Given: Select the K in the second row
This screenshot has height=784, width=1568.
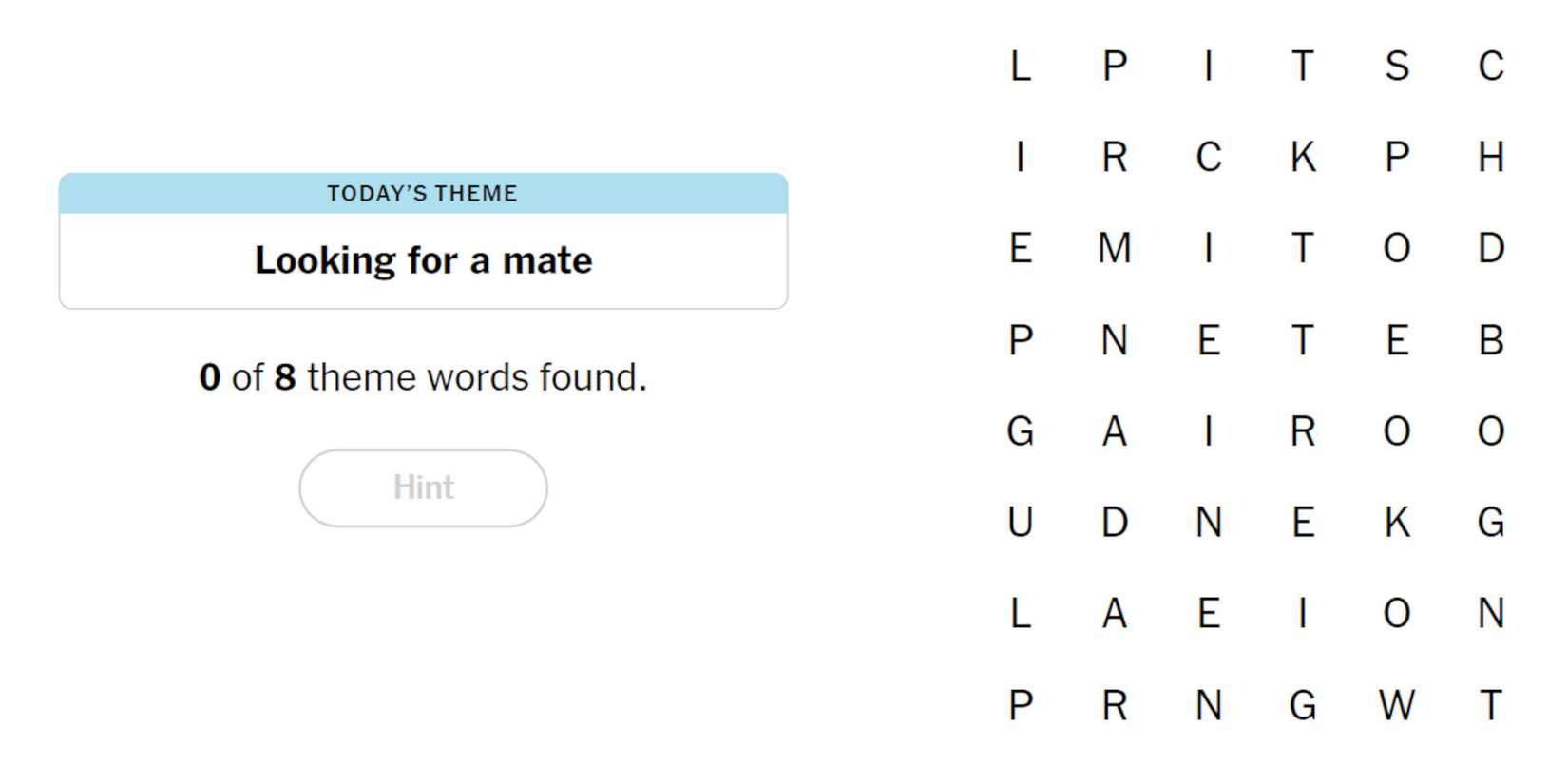Looking at the screenshot, I should coord(1302,157).
